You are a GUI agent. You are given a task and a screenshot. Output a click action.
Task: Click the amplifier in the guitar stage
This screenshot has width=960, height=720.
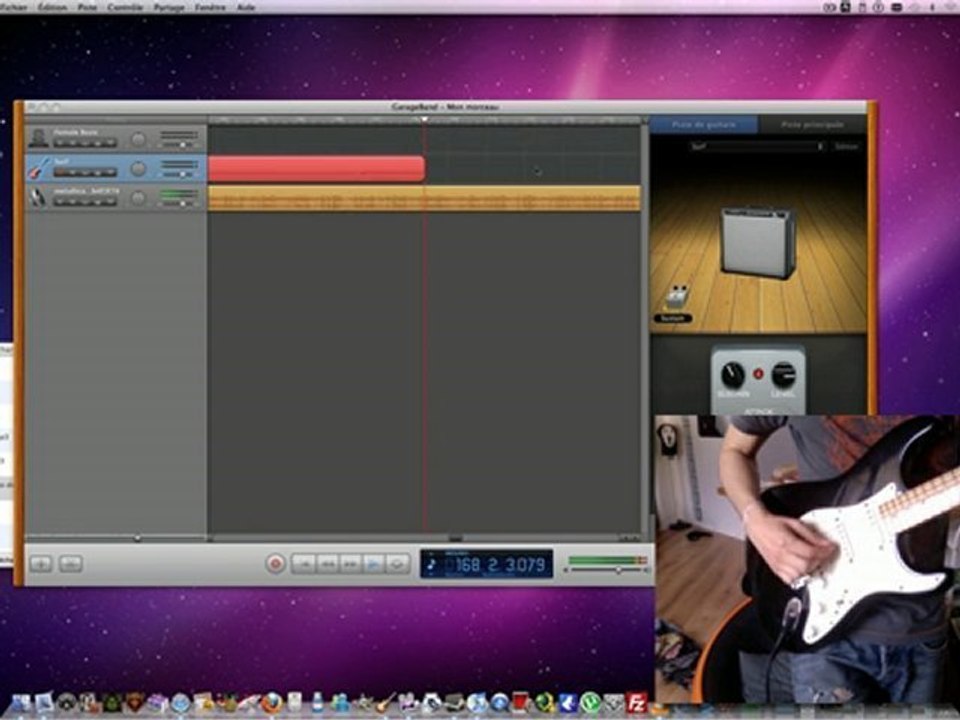point(758,241)
